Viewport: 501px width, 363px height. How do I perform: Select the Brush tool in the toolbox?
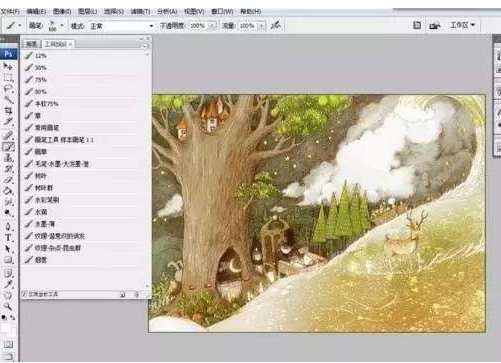[8, 147]
